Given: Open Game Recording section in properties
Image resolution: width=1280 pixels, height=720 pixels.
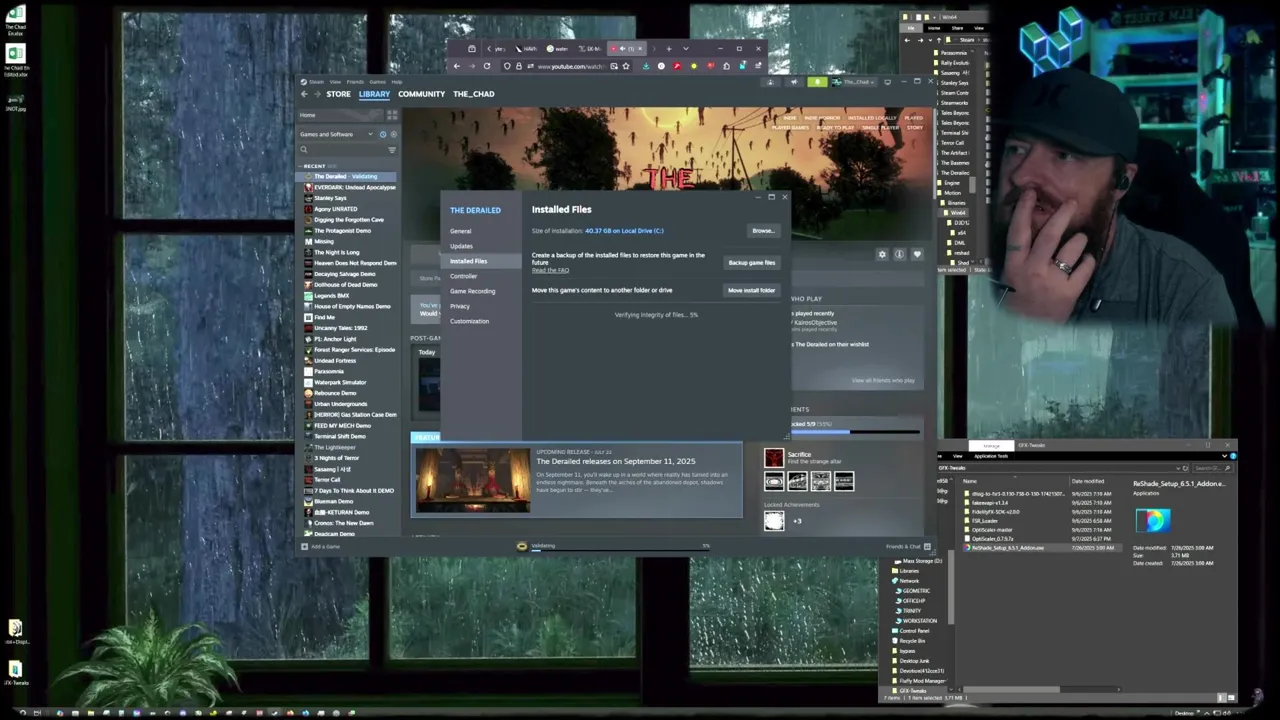Looking at the screenshot, I should (472, 291).
